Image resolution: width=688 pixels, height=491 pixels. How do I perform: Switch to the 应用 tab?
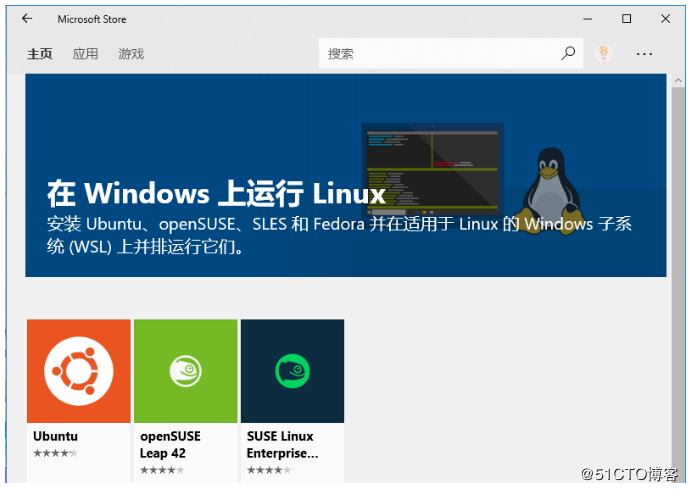click(86, 54)
